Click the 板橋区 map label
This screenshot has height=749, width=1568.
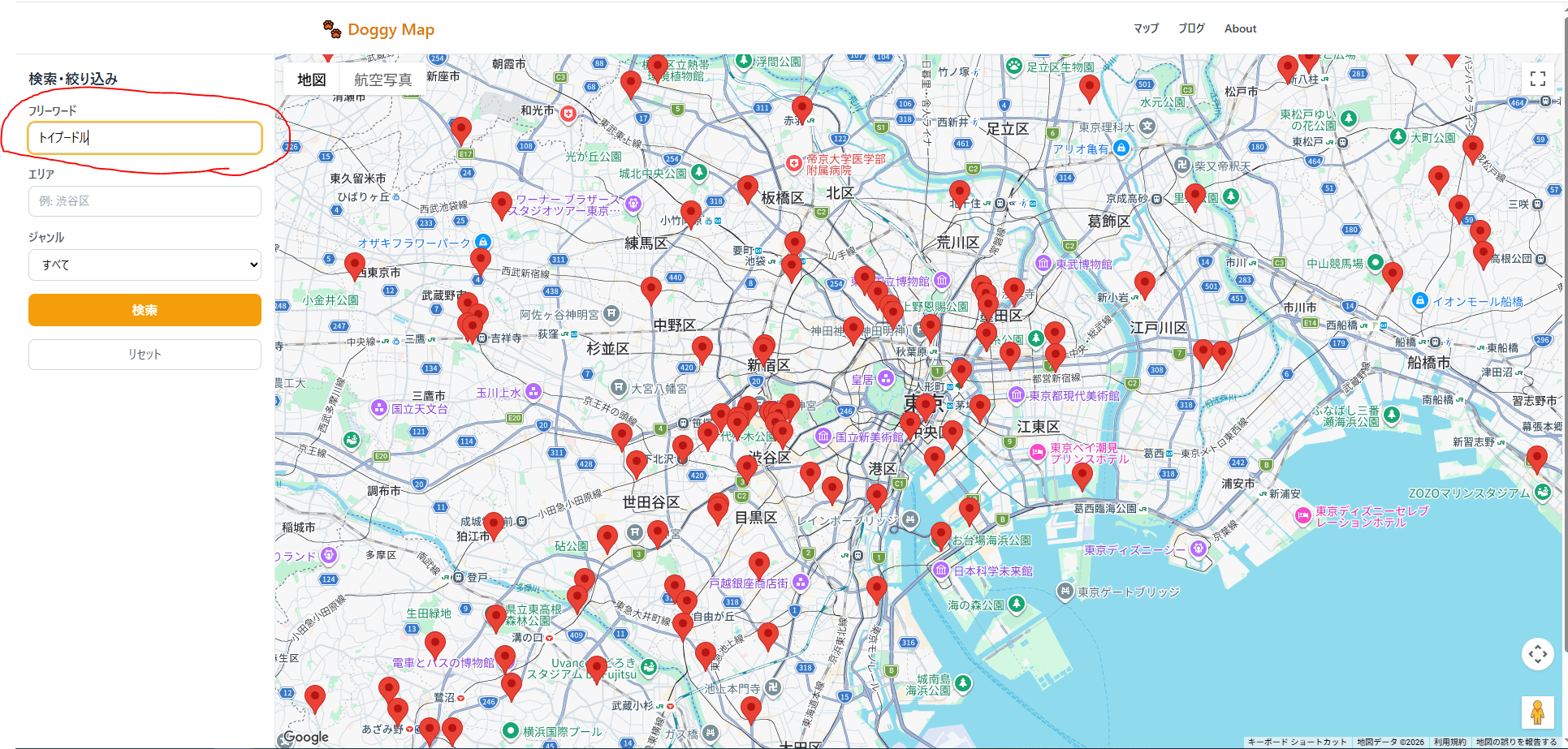pyautogui.click(x=782, y=198)
